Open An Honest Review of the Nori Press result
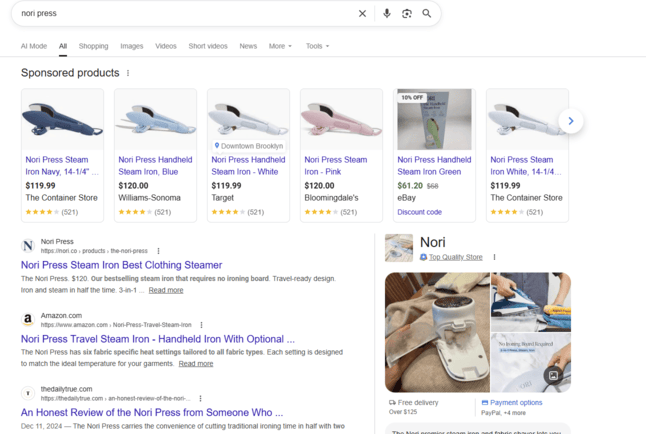Image resolution: width=646 pixels, height=434 pixels. [x=152, y=413]
